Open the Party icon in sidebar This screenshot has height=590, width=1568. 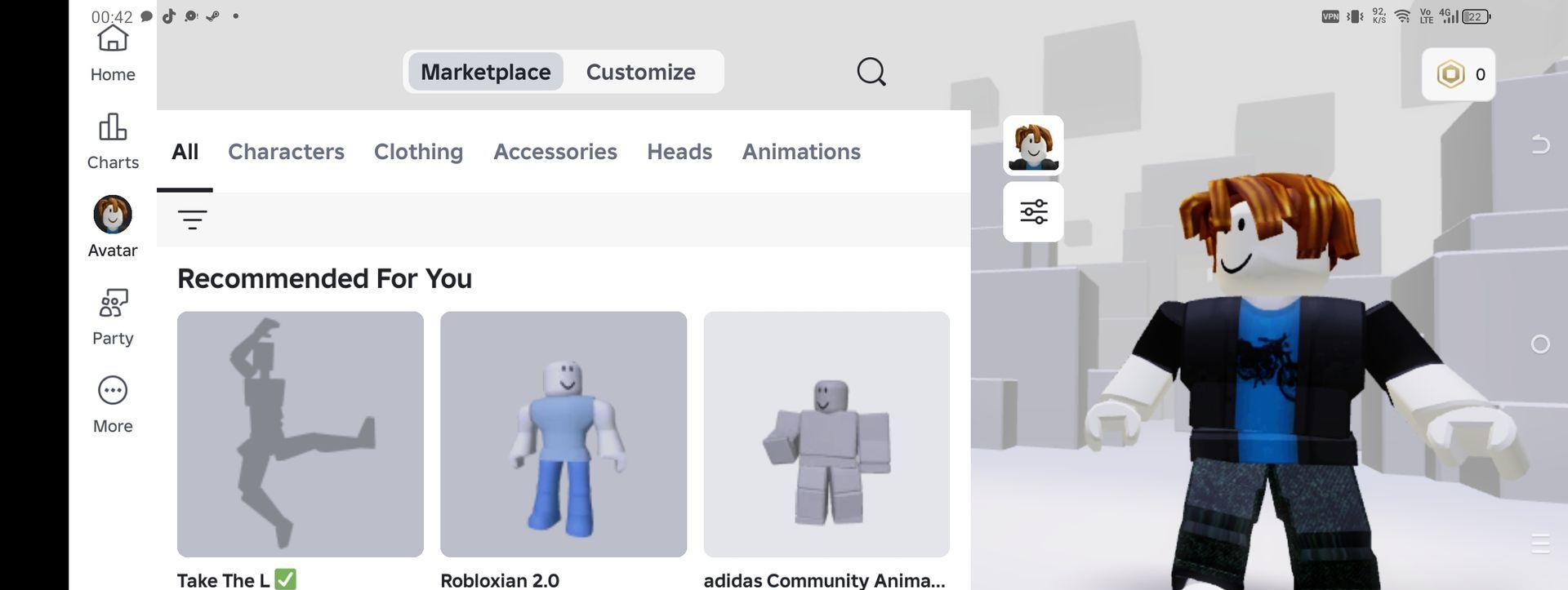click(x=113, y=317)
